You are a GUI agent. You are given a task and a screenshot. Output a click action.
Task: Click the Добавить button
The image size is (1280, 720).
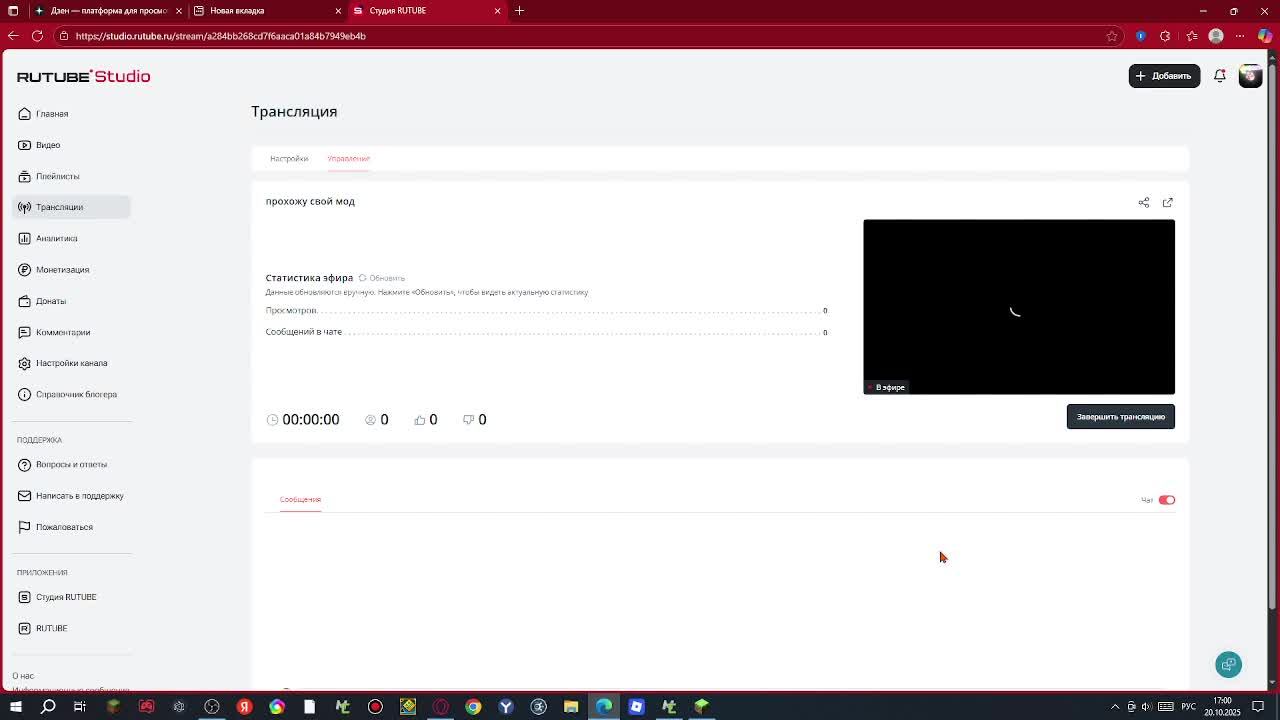(x=1164, y=76)
